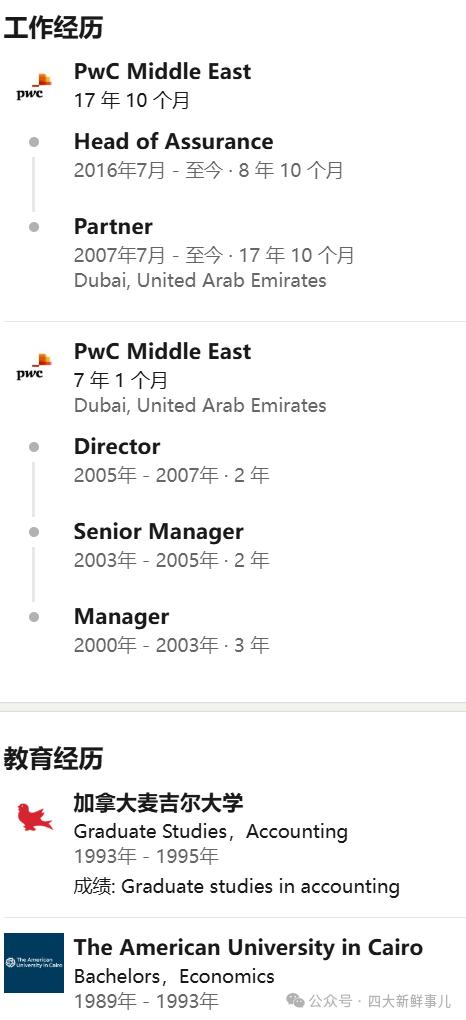This screenshot has width=466, height=1020.
Task: Open the American University in Cairo logo
Action: click(34, 963)
